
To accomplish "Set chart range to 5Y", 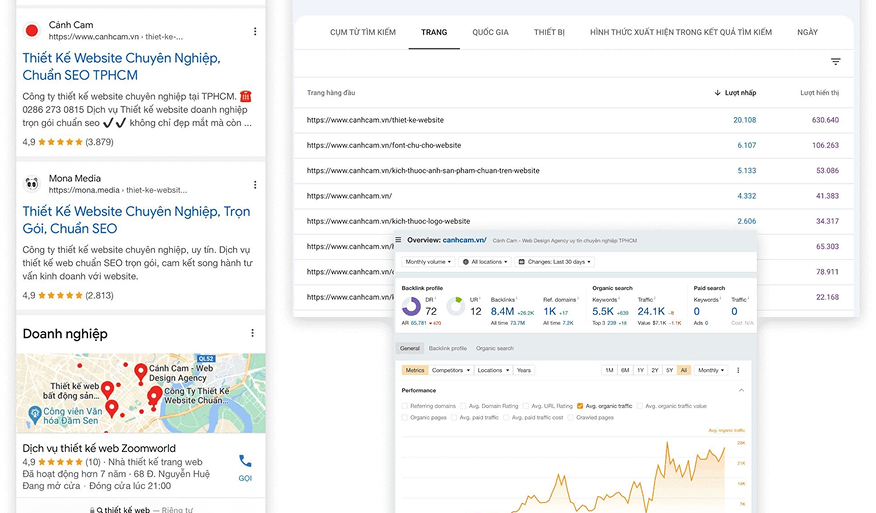I will 669,370.
